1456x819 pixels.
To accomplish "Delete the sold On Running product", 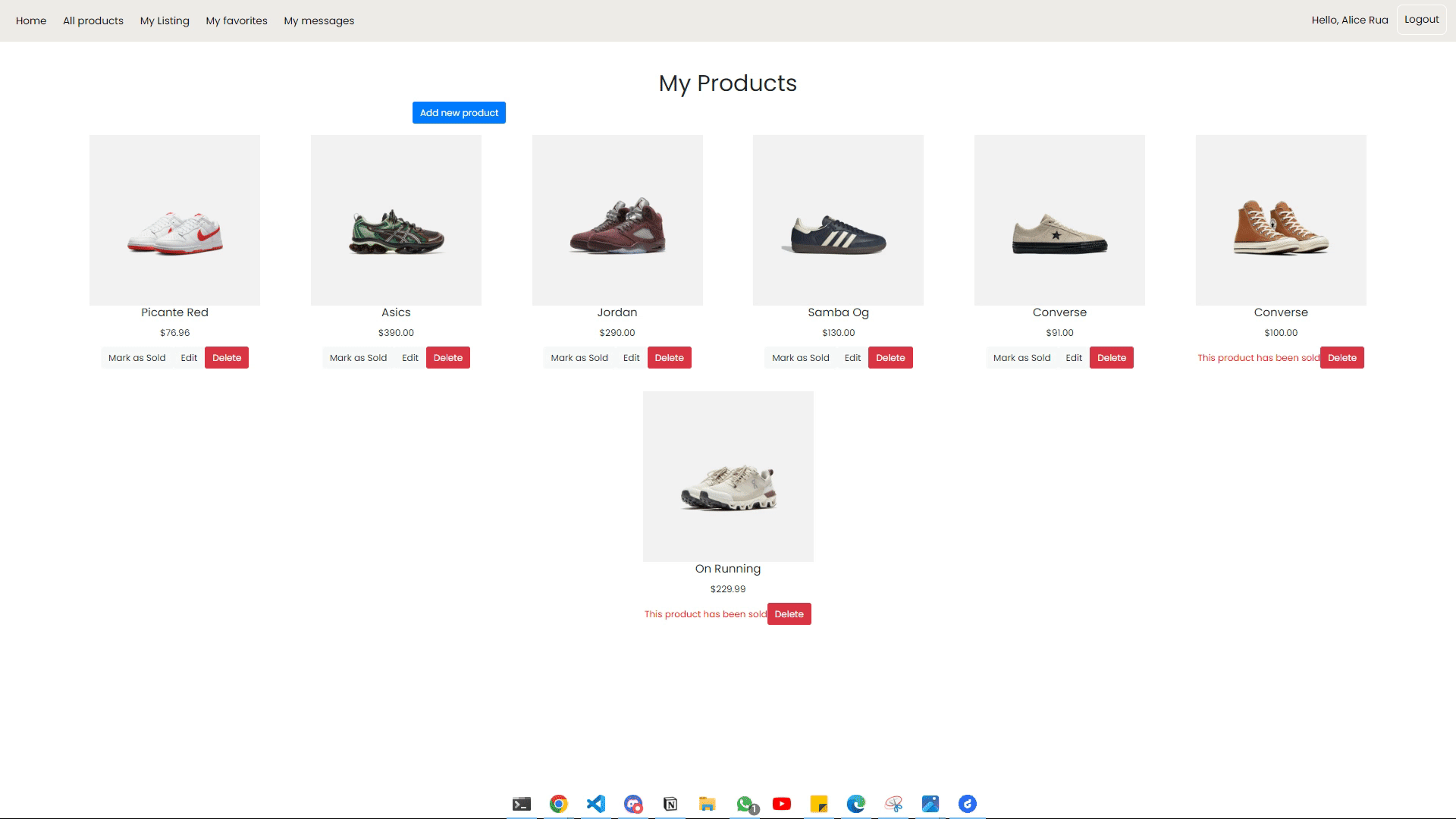I will point(789,614).
